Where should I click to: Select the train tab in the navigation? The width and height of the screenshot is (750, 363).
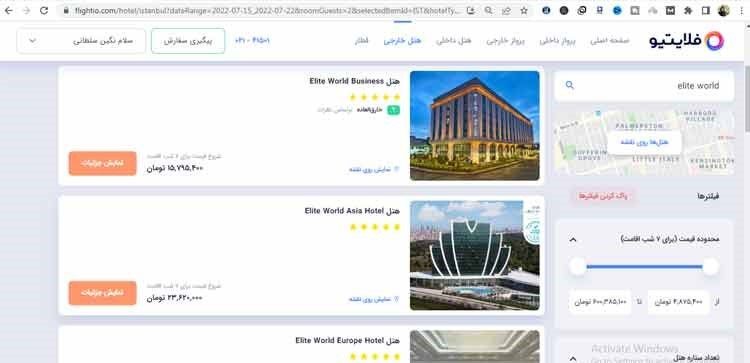[x=362, y=41]
